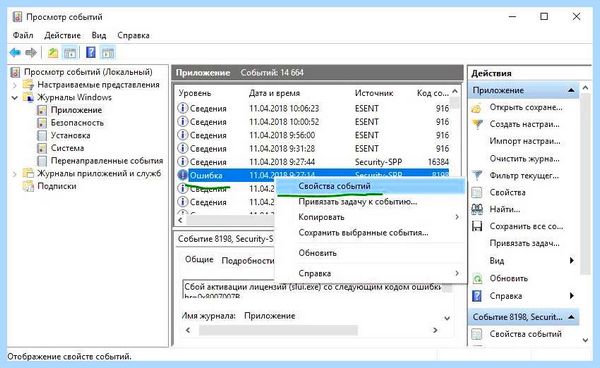This screenshot has height=368, width=600.
Task: Click Создать настраи... action
Action: point(524,124)
